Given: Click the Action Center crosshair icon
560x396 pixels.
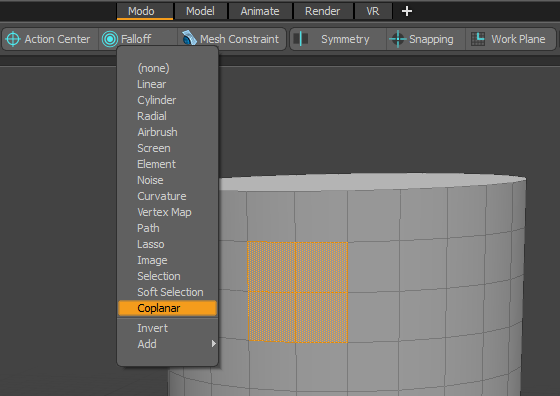Looking at the screenshot, I should tap(13, 39).
